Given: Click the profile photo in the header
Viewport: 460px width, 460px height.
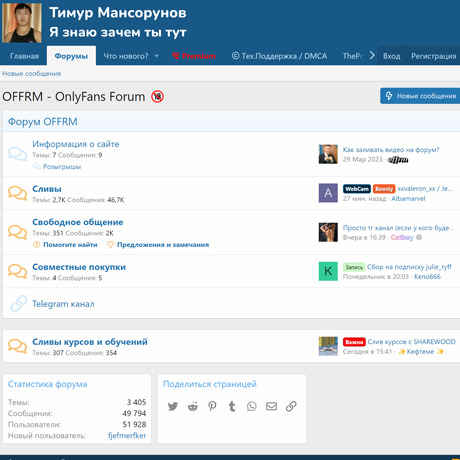Looking at the screenshot, I should [x=22, y=23].
